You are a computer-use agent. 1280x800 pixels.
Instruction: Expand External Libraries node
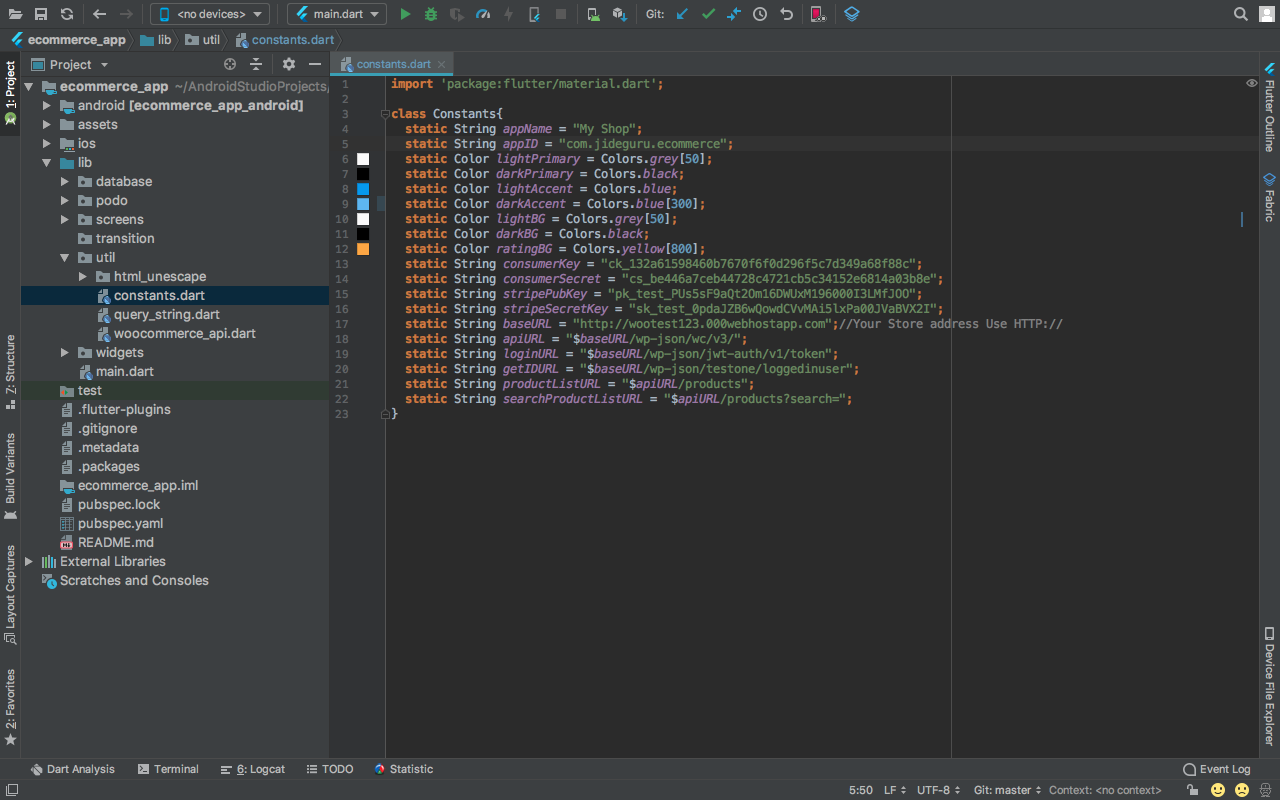(x=29, y=561)
